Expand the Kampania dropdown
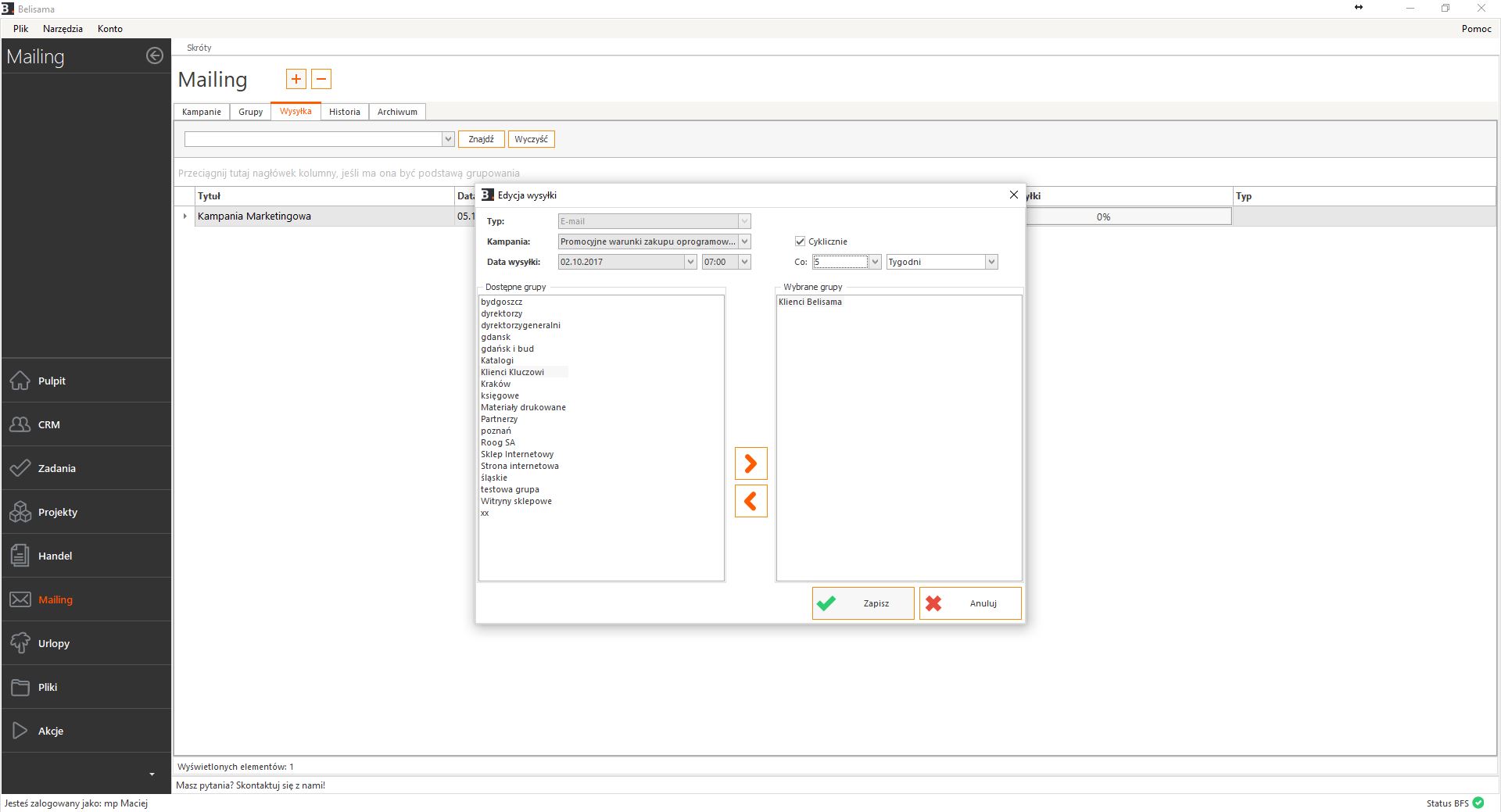1501x812 pixels. click(x=744, y=241)
